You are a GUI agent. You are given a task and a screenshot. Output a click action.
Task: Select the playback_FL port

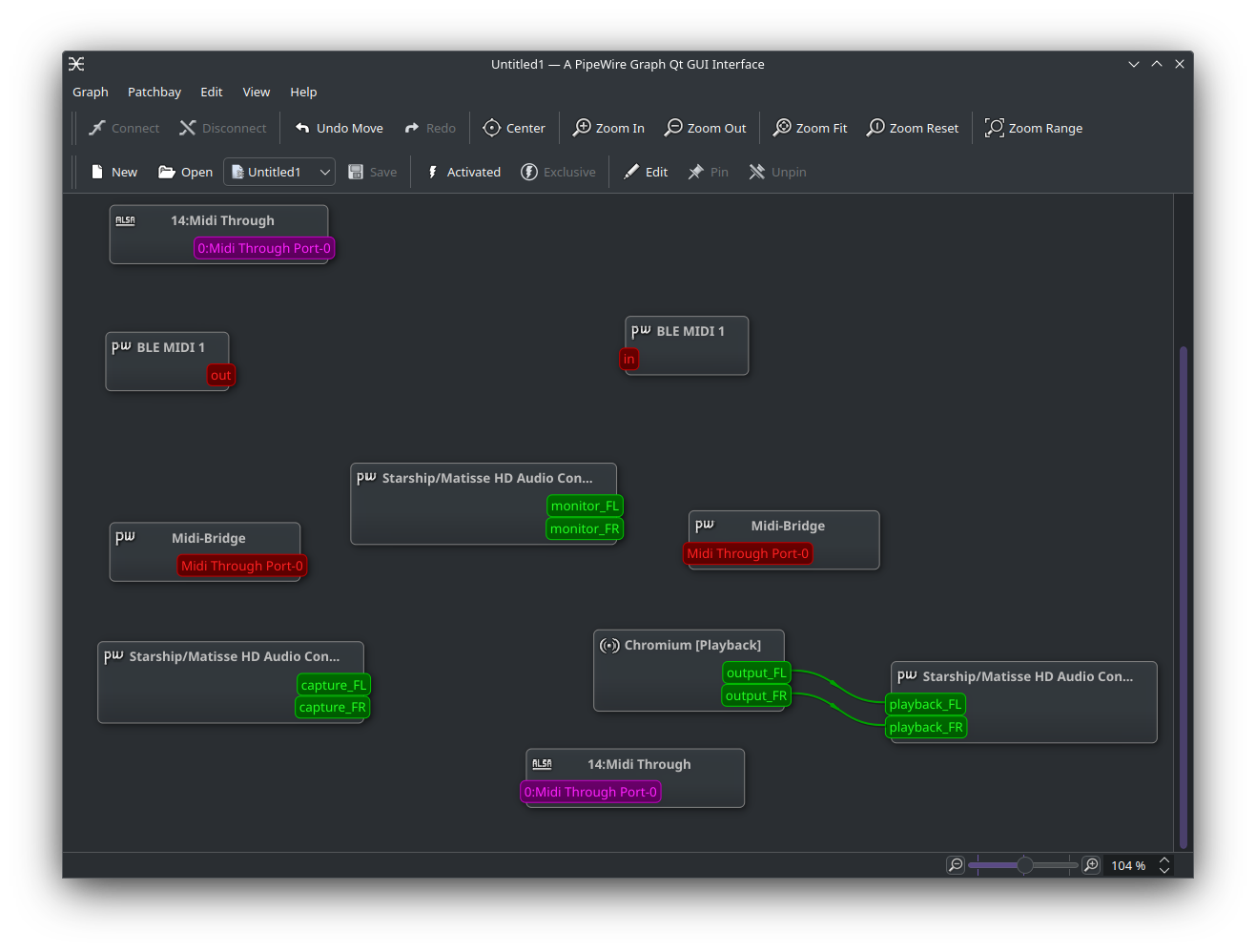[x=925, y=704]
